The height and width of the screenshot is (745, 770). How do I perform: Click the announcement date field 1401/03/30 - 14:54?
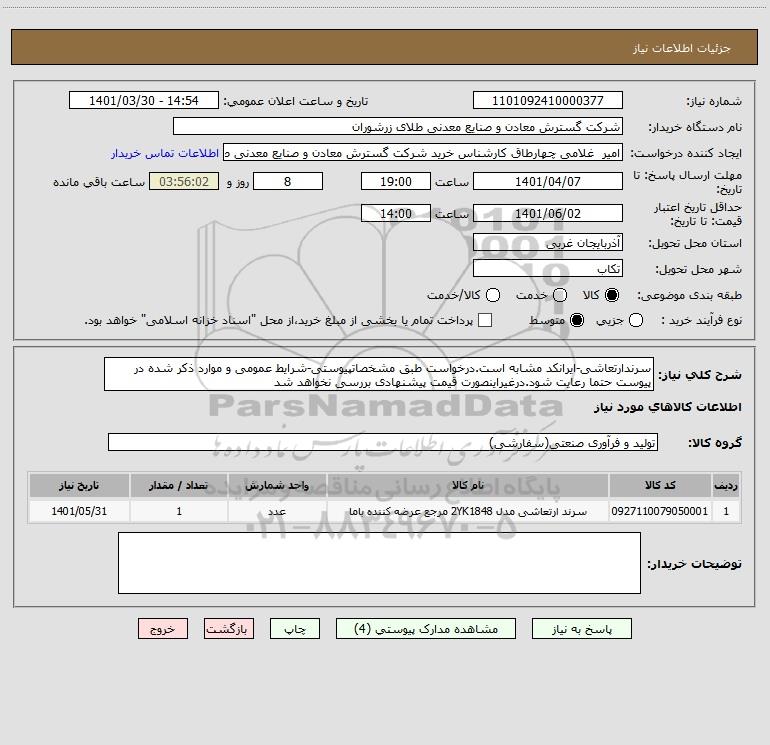pos(144,101)
